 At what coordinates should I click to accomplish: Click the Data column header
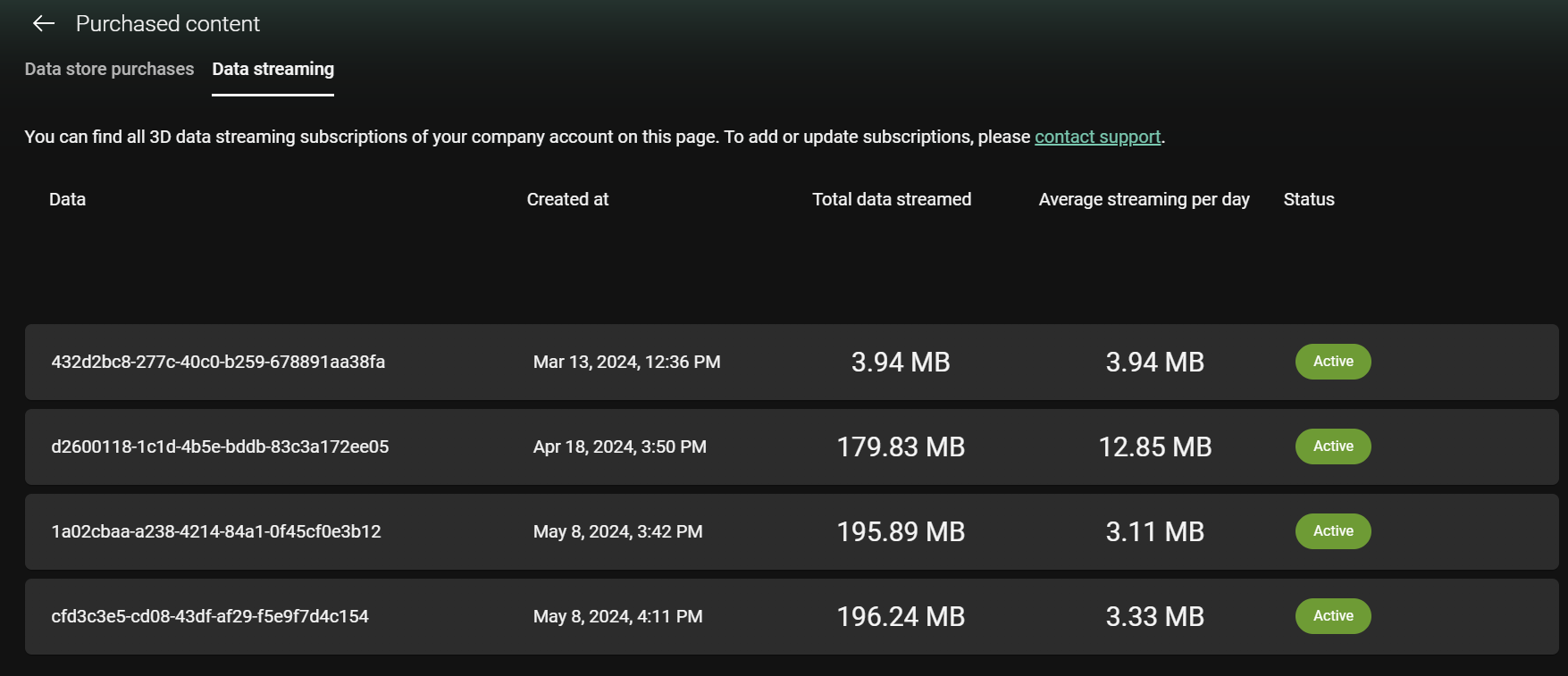pos(67,199)
